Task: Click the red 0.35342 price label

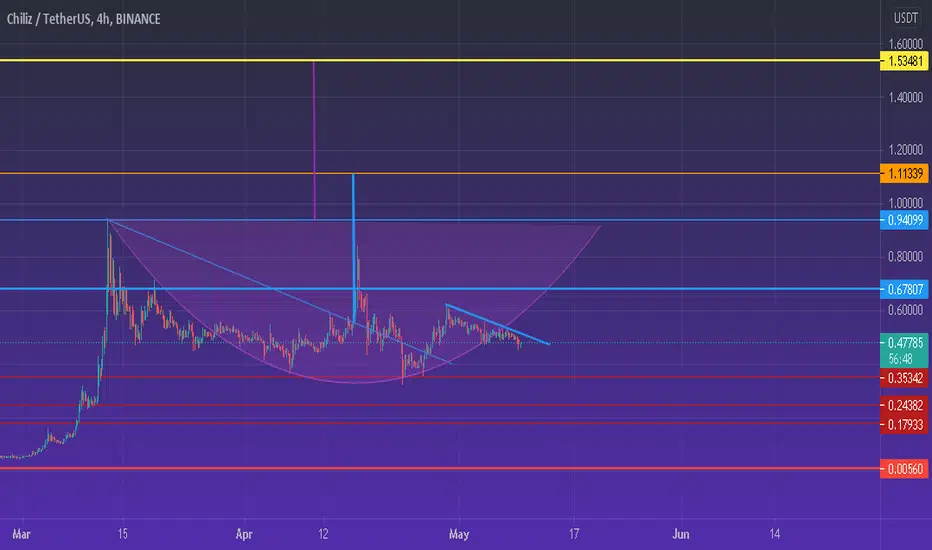Action: click(904, 378)
